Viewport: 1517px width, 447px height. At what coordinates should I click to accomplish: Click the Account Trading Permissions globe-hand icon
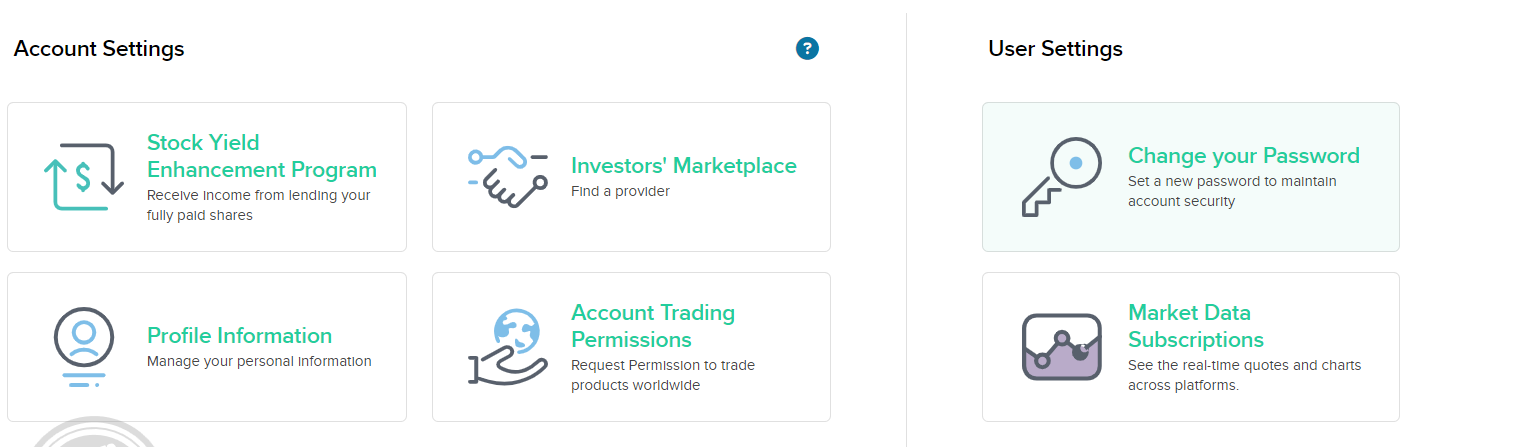pos(508,346)
